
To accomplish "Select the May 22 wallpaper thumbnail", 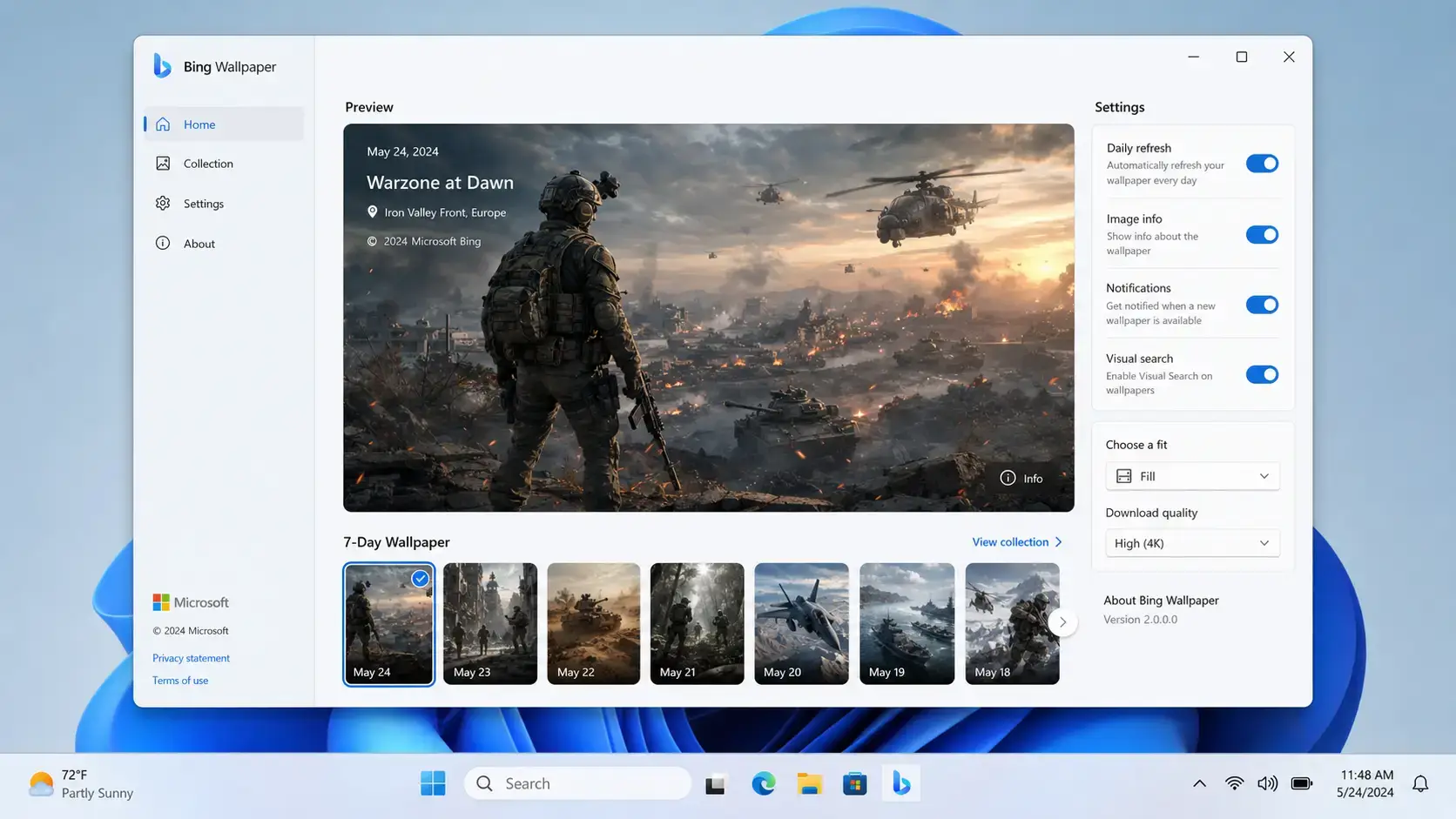I will tap(594, 623).
